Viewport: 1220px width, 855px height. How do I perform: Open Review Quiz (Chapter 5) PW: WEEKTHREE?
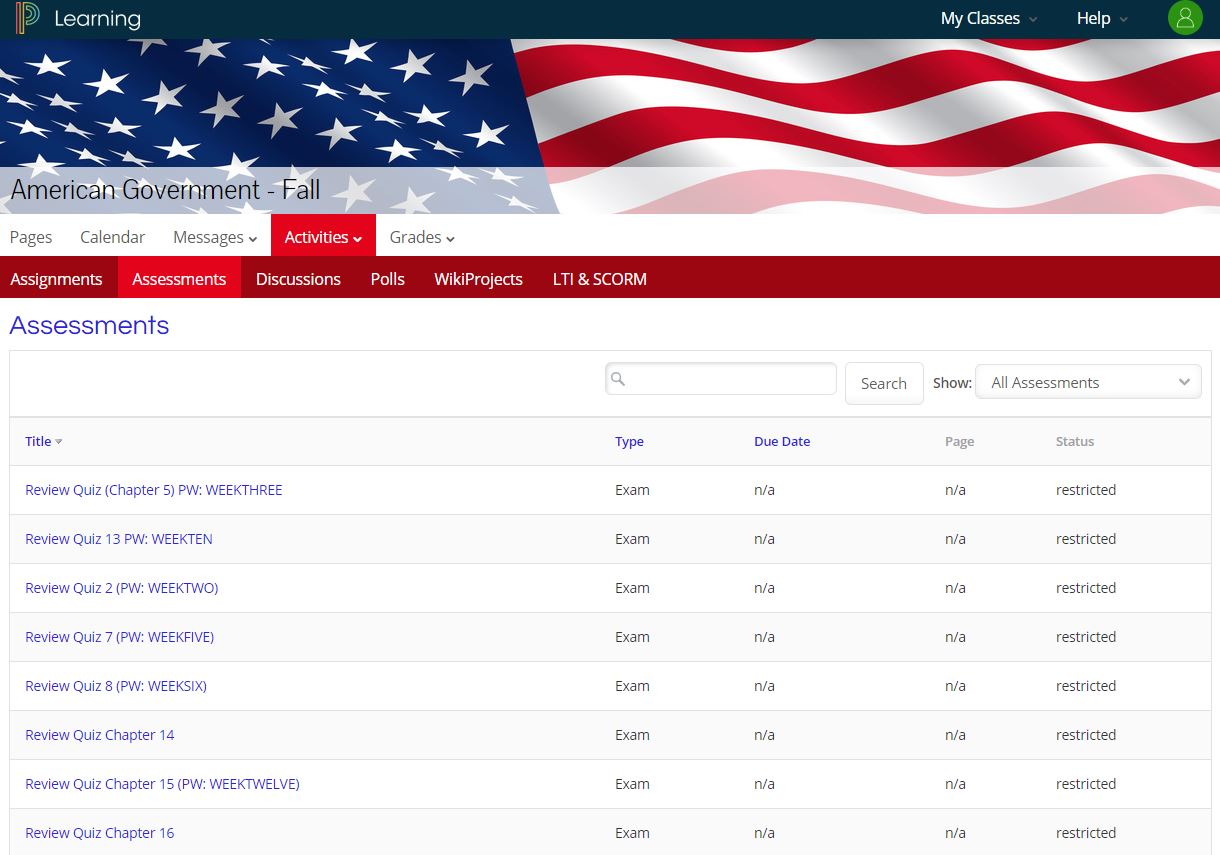(x=154, y=490)
